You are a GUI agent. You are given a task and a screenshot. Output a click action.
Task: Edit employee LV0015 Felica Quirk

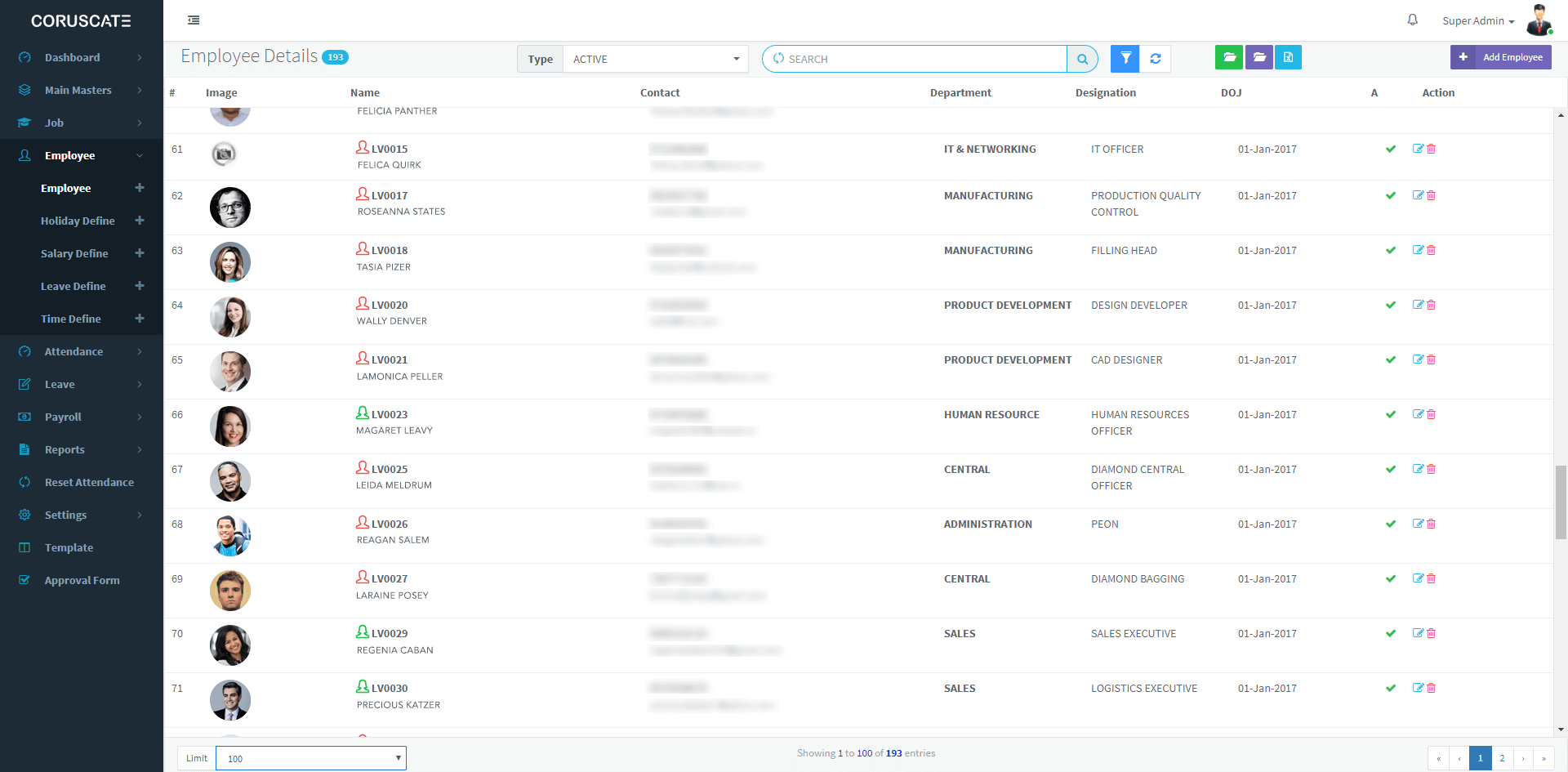click(x=1418, y=149)
